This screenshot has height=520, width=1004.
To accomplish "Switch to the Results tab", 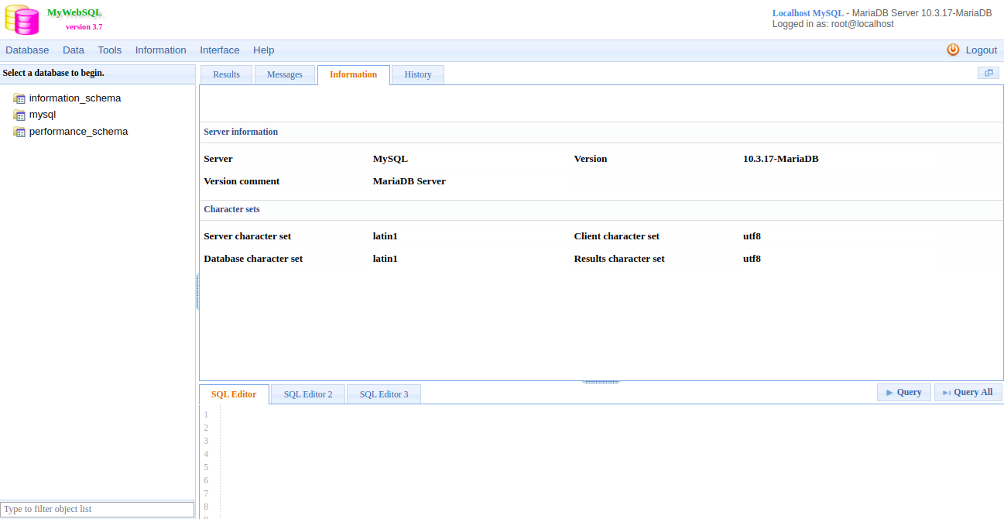I will click(227, 74).
